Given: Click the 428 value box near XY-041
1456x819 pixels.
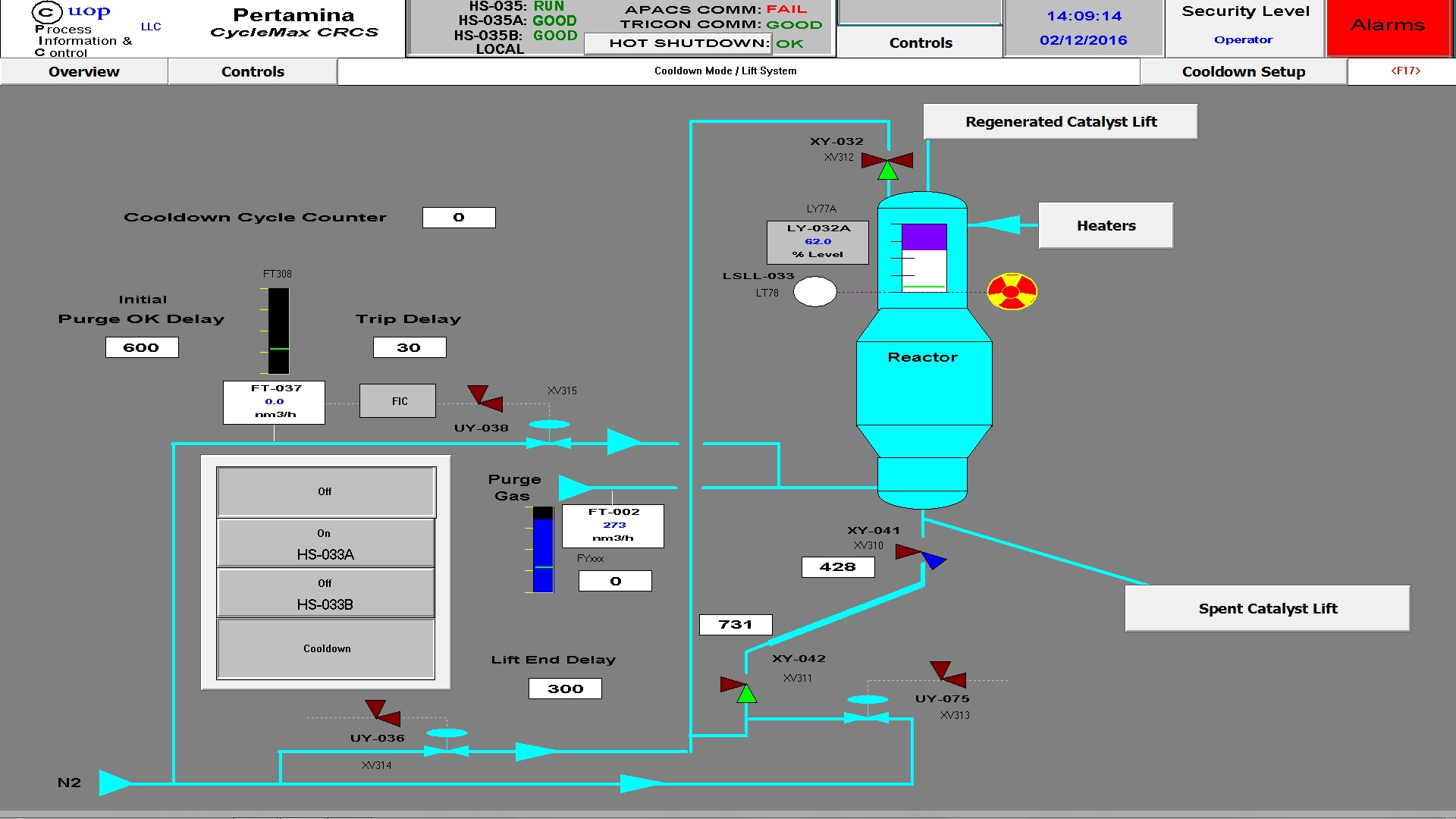Looking at the screenshot, I should (x=838, y=566).
